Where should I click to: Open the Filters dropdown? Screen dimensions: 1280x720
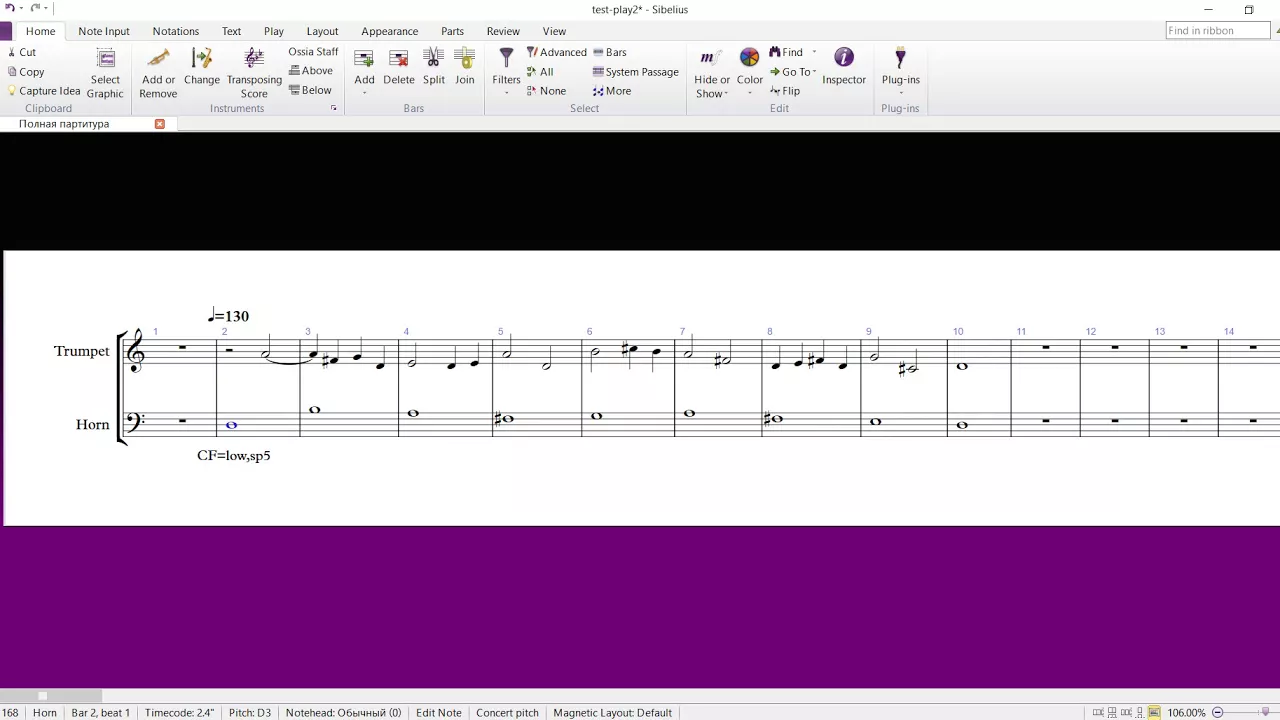tap(506, 73)
